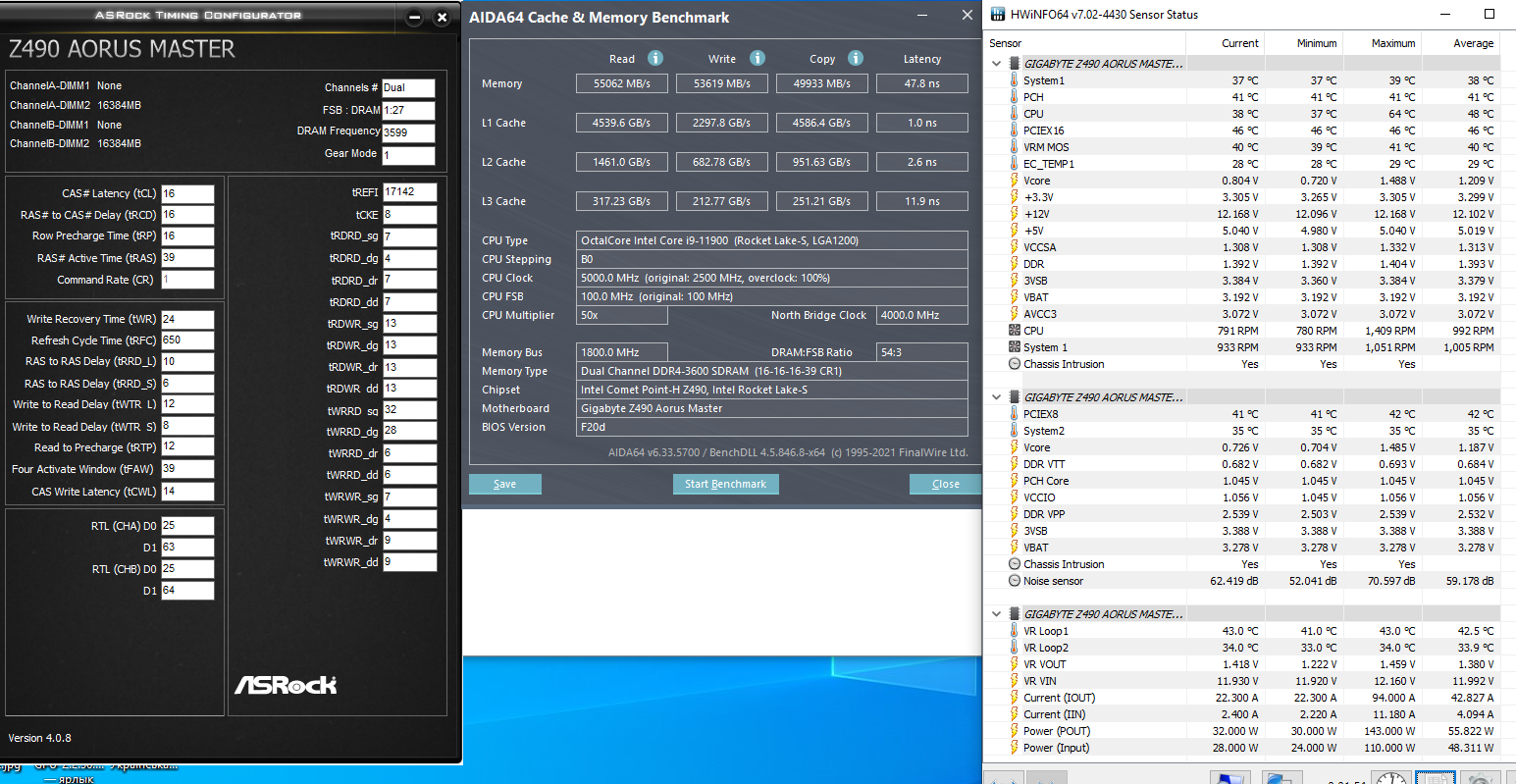Click the CPU fan icon at 791 RPM
Image resolution: width=1516 pixels, height=784 pixels.
click(1014, 331)
